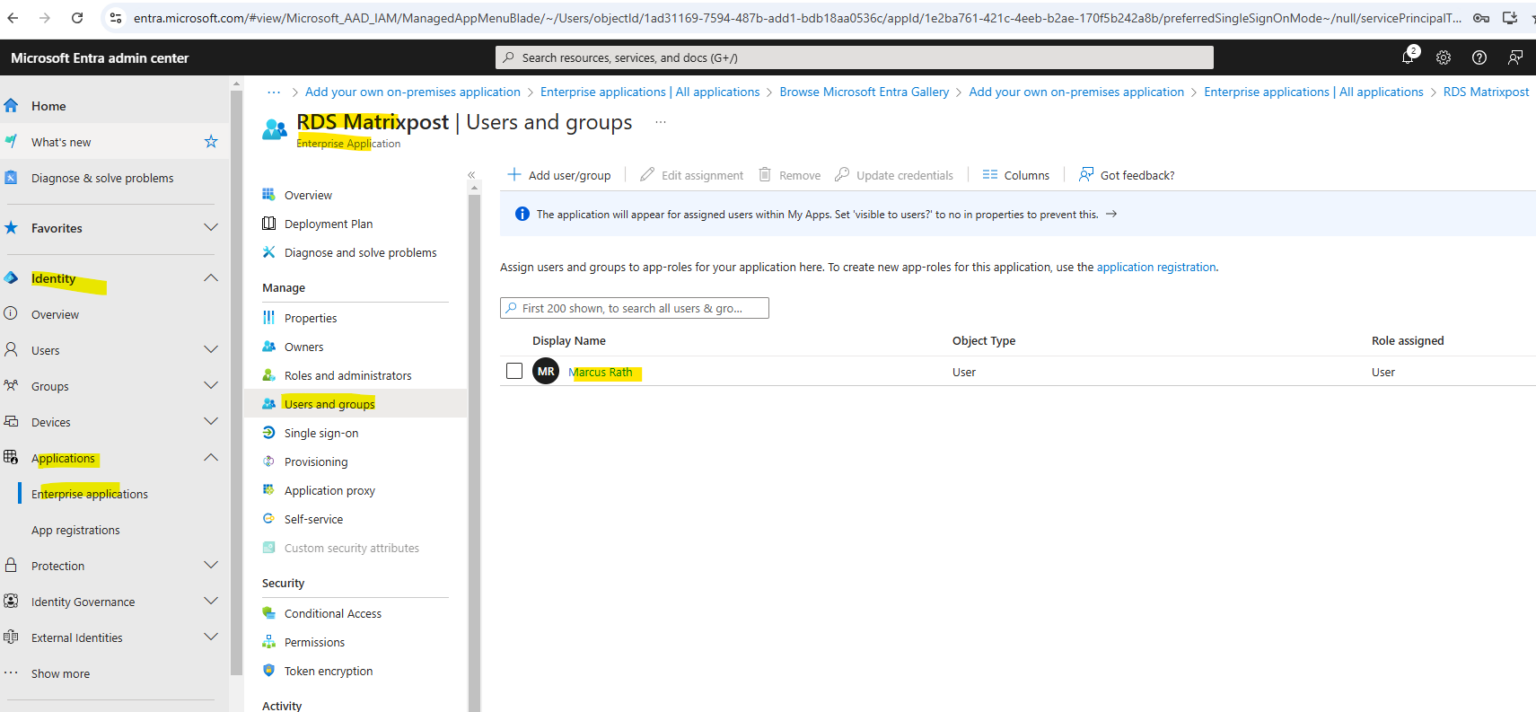The image size is (1536, 712).
Task: Open portal settings gear icon
Action: coord(1443,58)
